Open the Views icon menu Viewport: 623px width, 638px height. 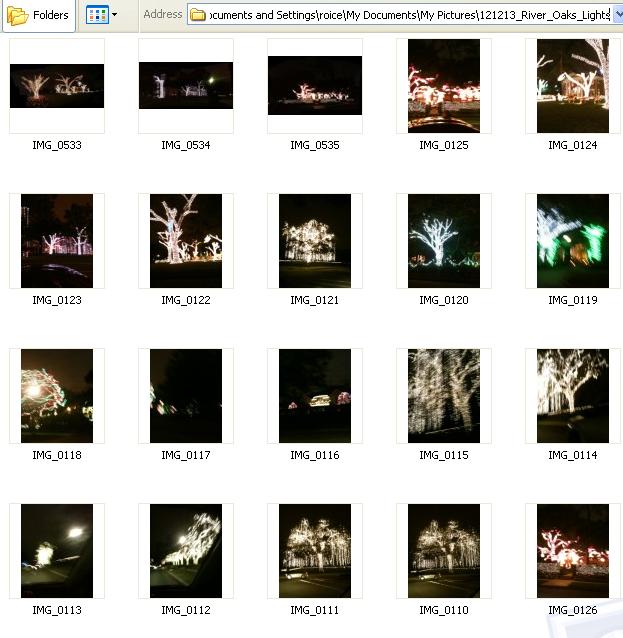pos(97,15)
